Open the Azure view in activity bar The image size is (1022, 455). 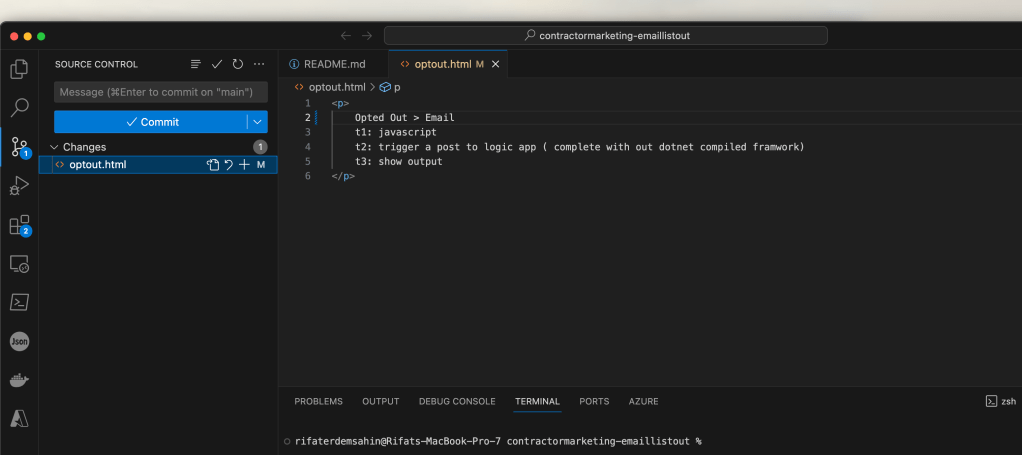click(x=20, y=418)
